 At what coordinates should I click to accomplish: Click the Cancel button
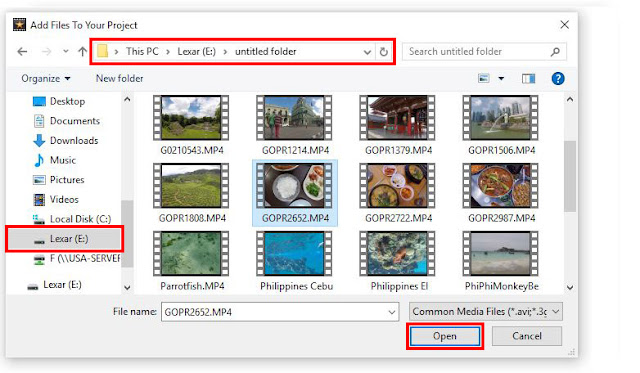(x=527, y=336)
